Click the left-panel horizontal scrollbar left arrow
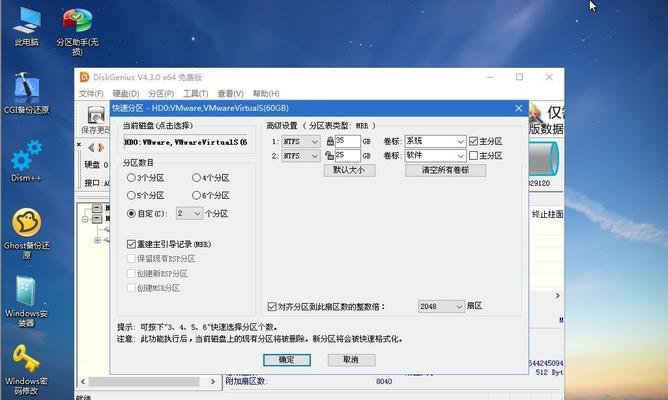 click(x=83, y=381)
